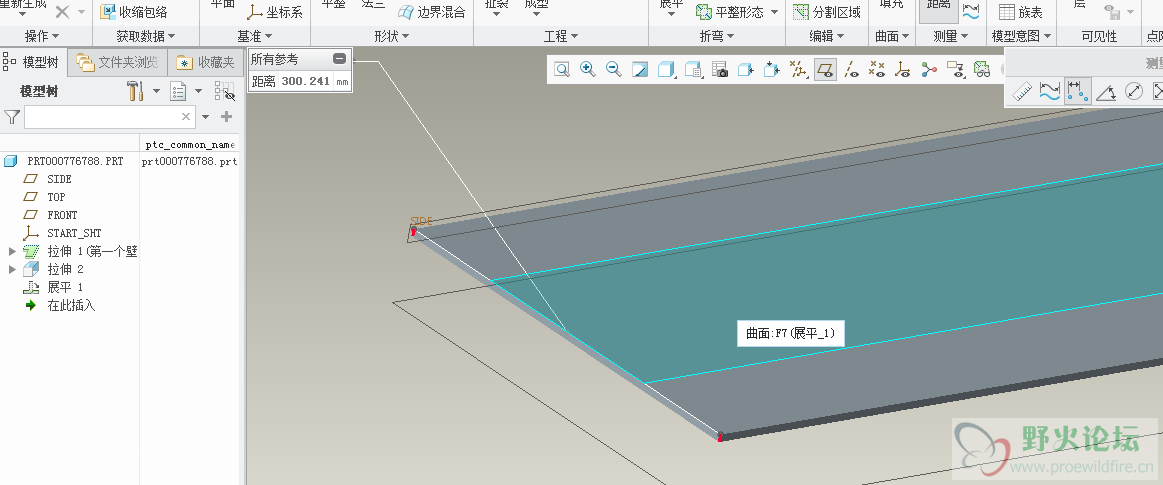The height and width of the screenshot is (485, 1163).
Task: Click the Zoom Out magnifier icon
Action: pos(614,69)
